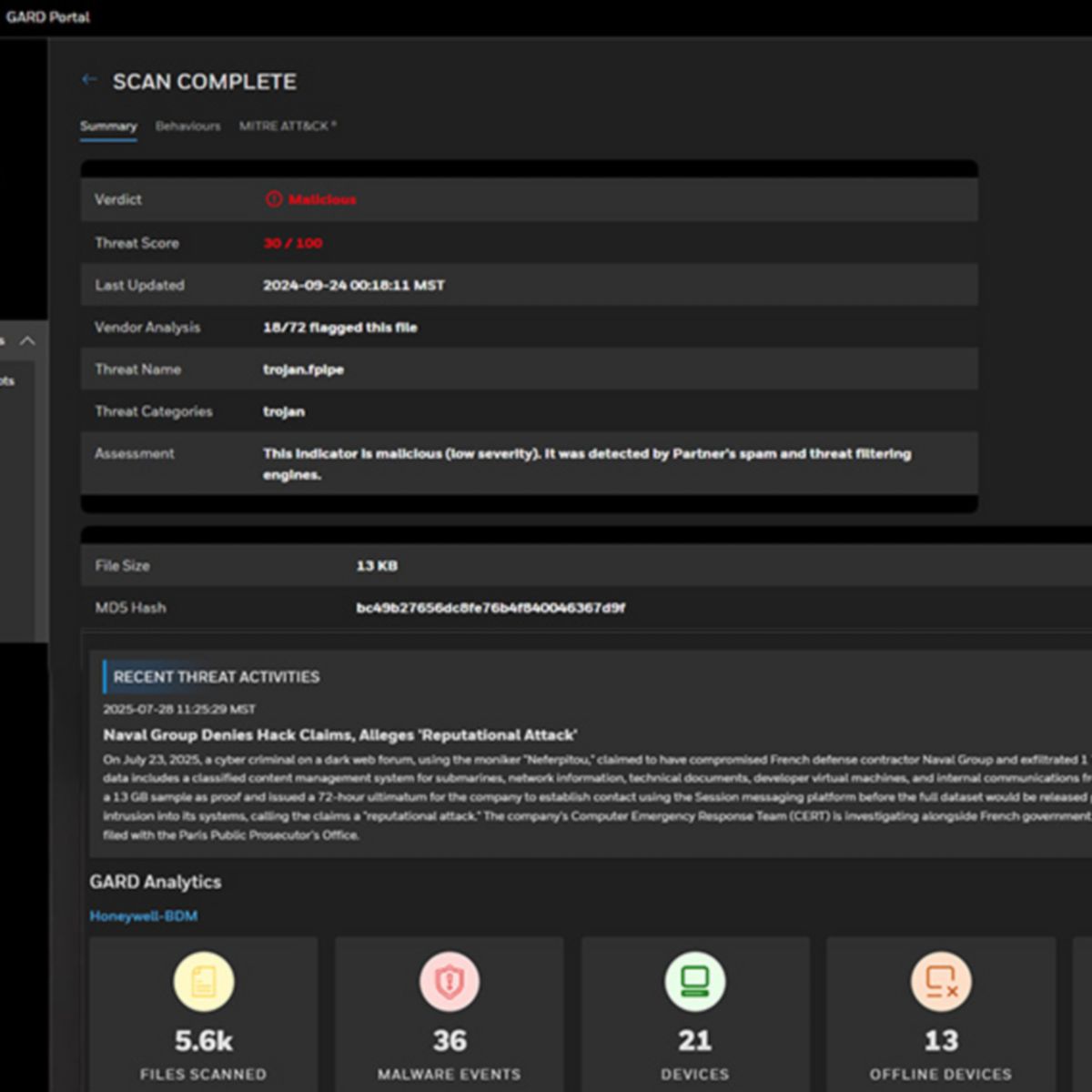Viewport: 1092px width, 1092px height.
Task: Click the Vendor Analysis row label
Action: tap(147, 328)
